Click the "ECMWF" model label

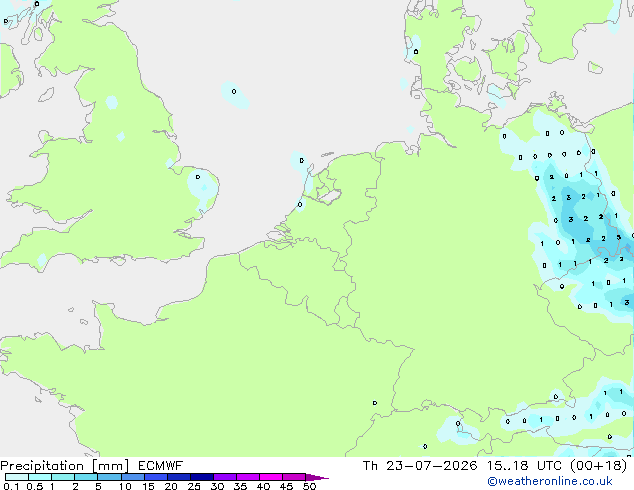coord(161,466)
